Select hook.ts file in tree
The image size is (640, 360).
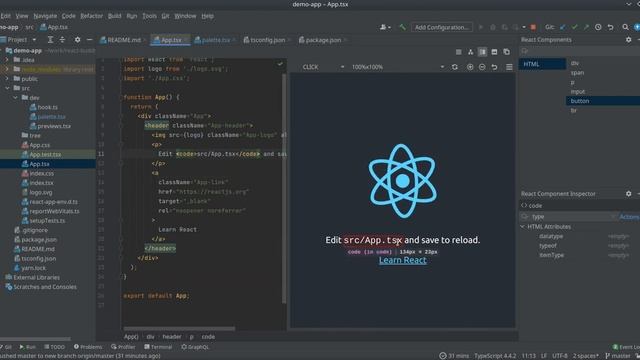(44, 107)
